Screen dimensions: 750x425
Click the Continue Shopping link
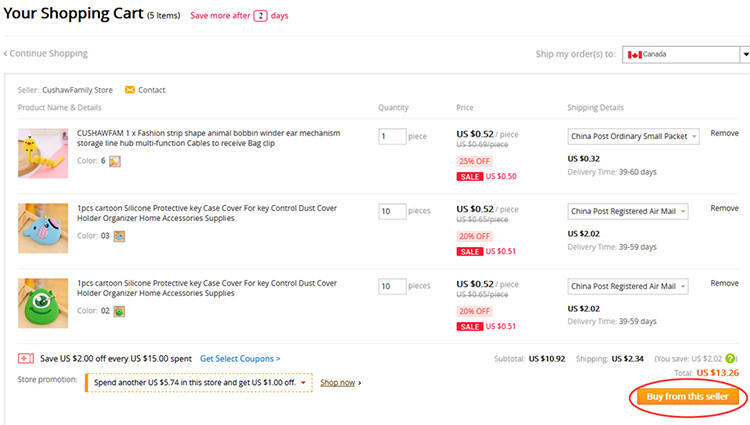[x=46, y=53]
